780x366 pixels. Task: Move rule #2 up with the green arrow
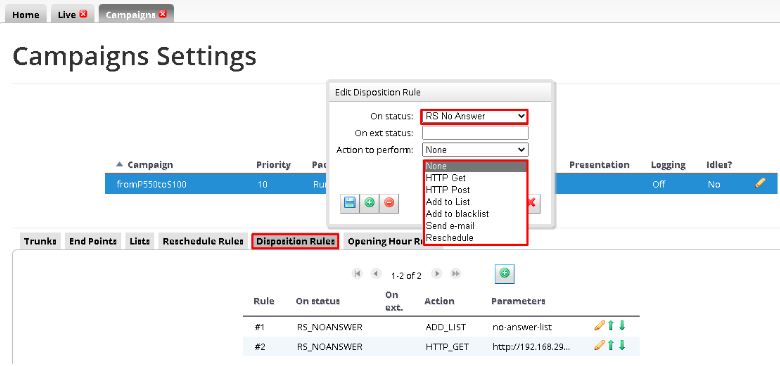611,345
